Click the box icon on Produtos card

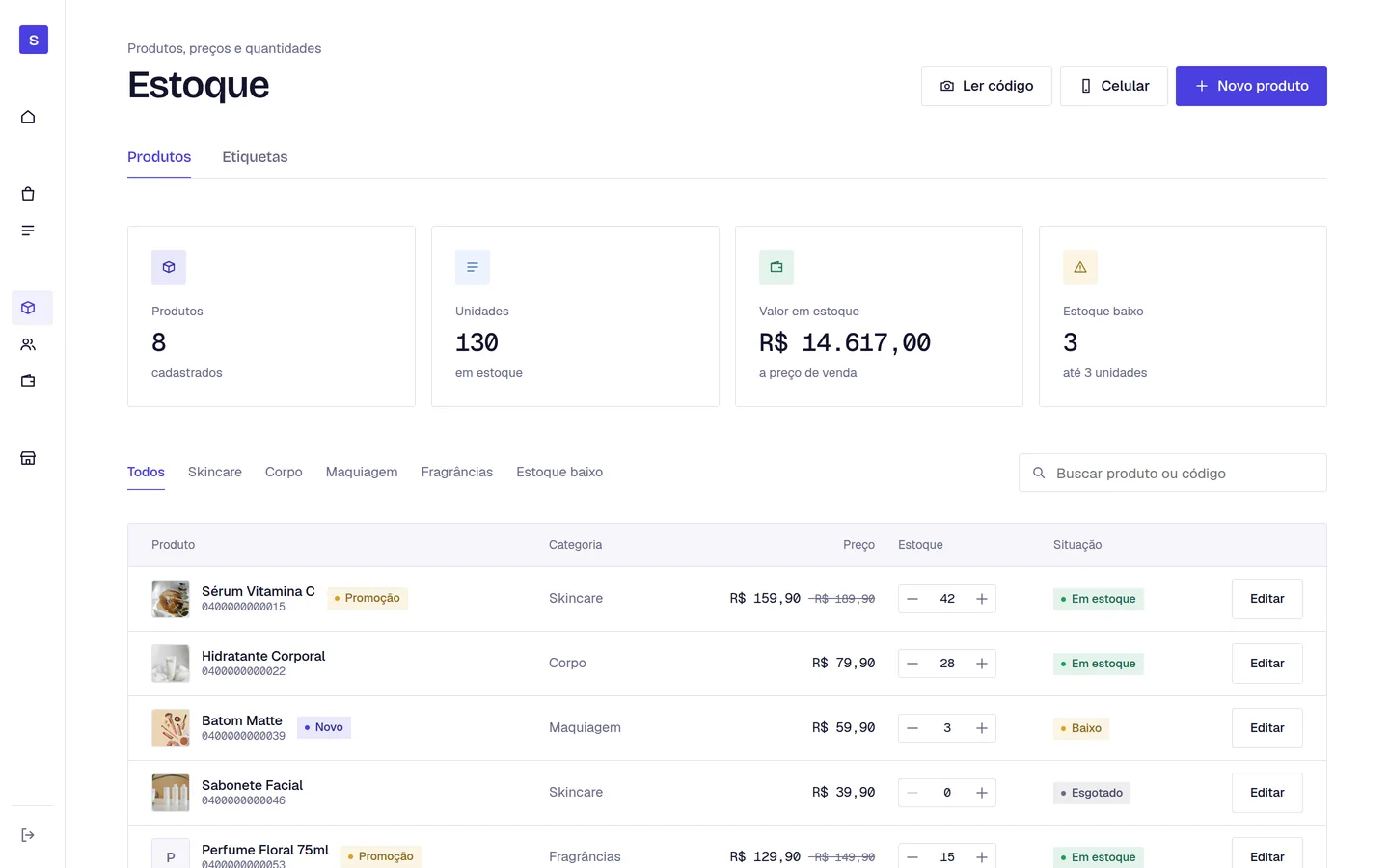click(169, 267)
